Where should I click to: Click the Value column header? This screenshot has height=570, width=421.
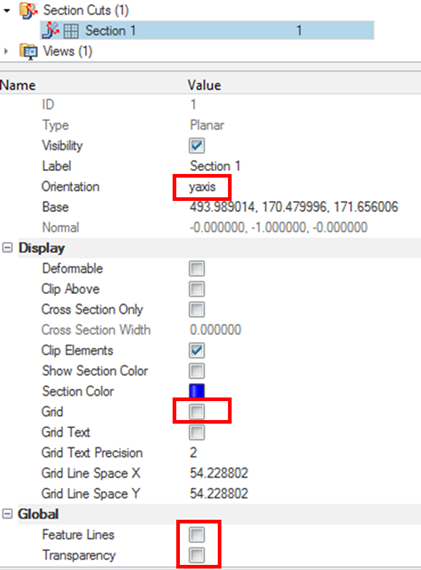coord(204,85)
